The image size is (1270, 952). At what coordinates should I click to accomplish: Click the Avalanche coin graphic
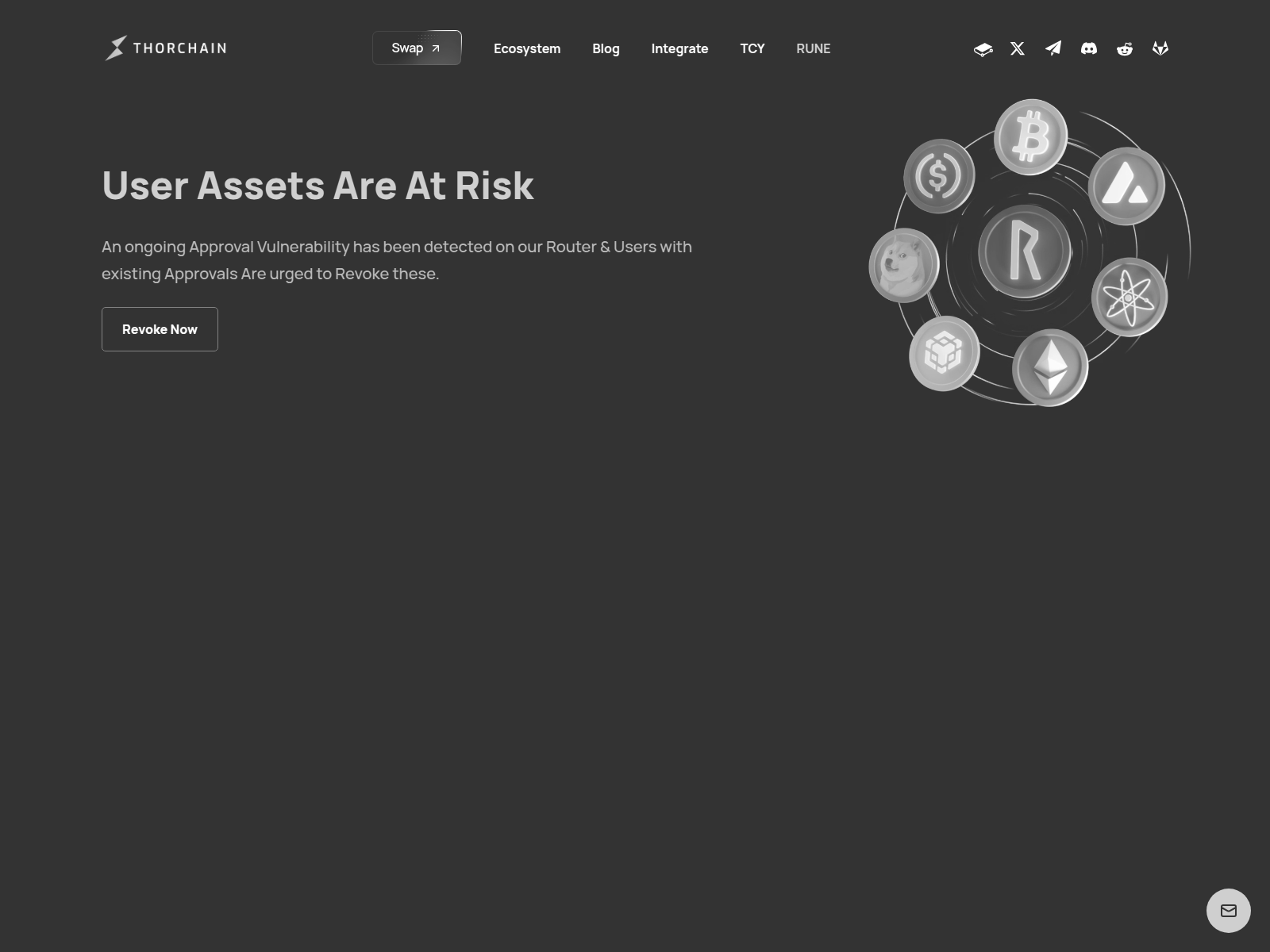[x=1126, y=186]
